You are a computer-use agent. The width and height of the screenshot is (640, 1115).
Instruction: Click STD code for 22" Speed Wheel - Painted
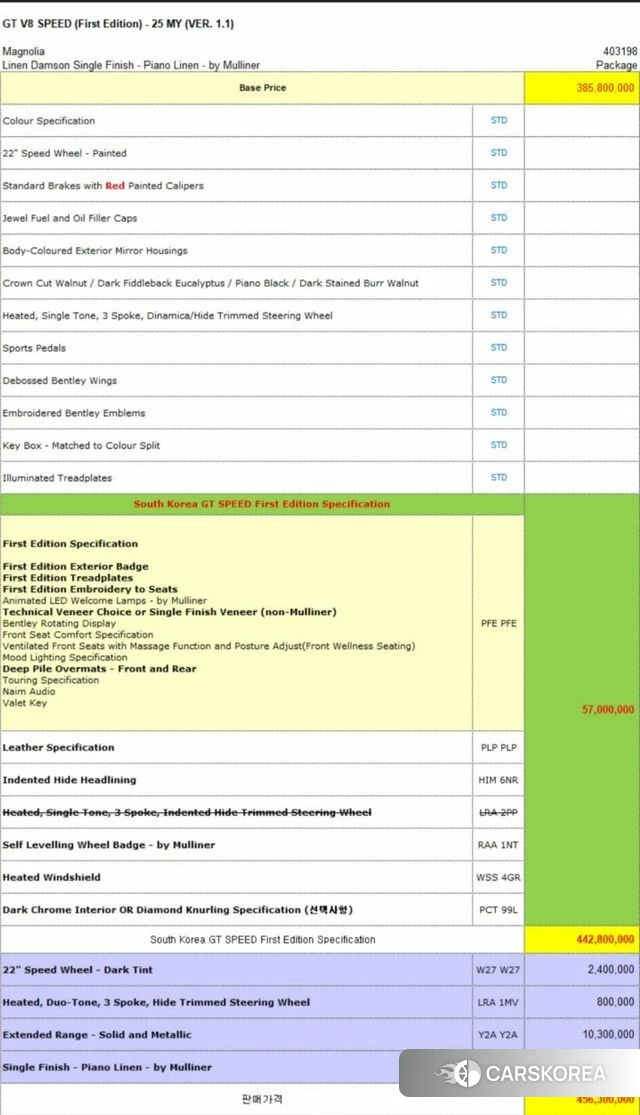coord(498,153)
